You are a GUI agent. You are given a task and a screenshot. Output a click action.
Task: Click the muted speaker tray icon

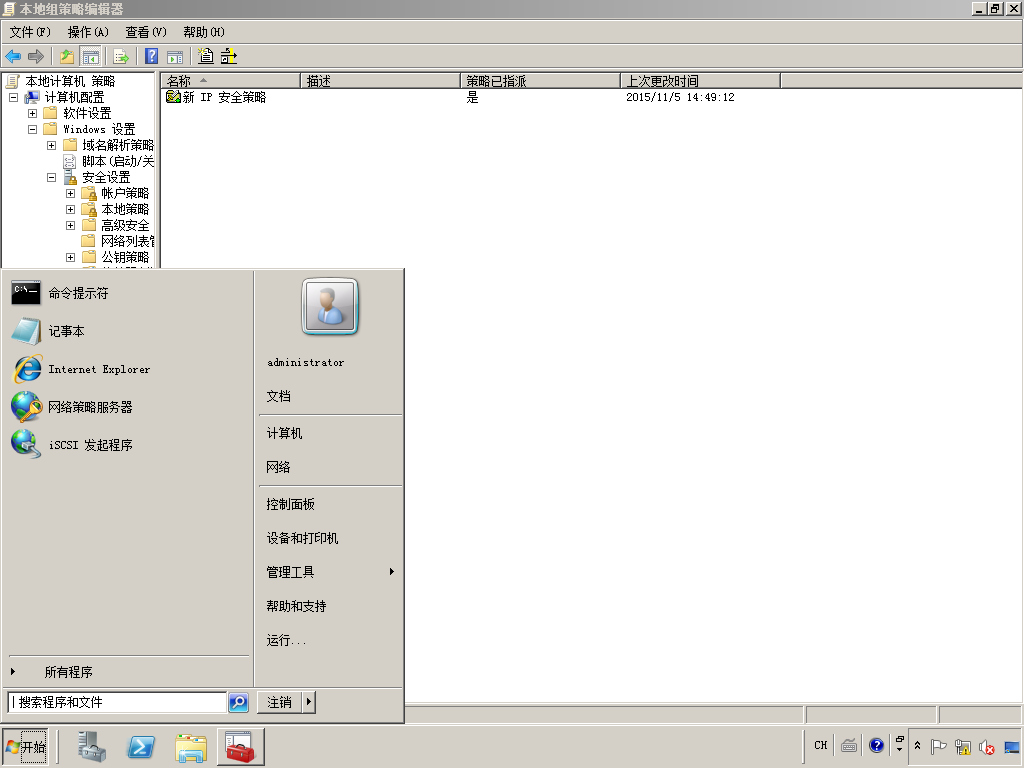(986, 746)
